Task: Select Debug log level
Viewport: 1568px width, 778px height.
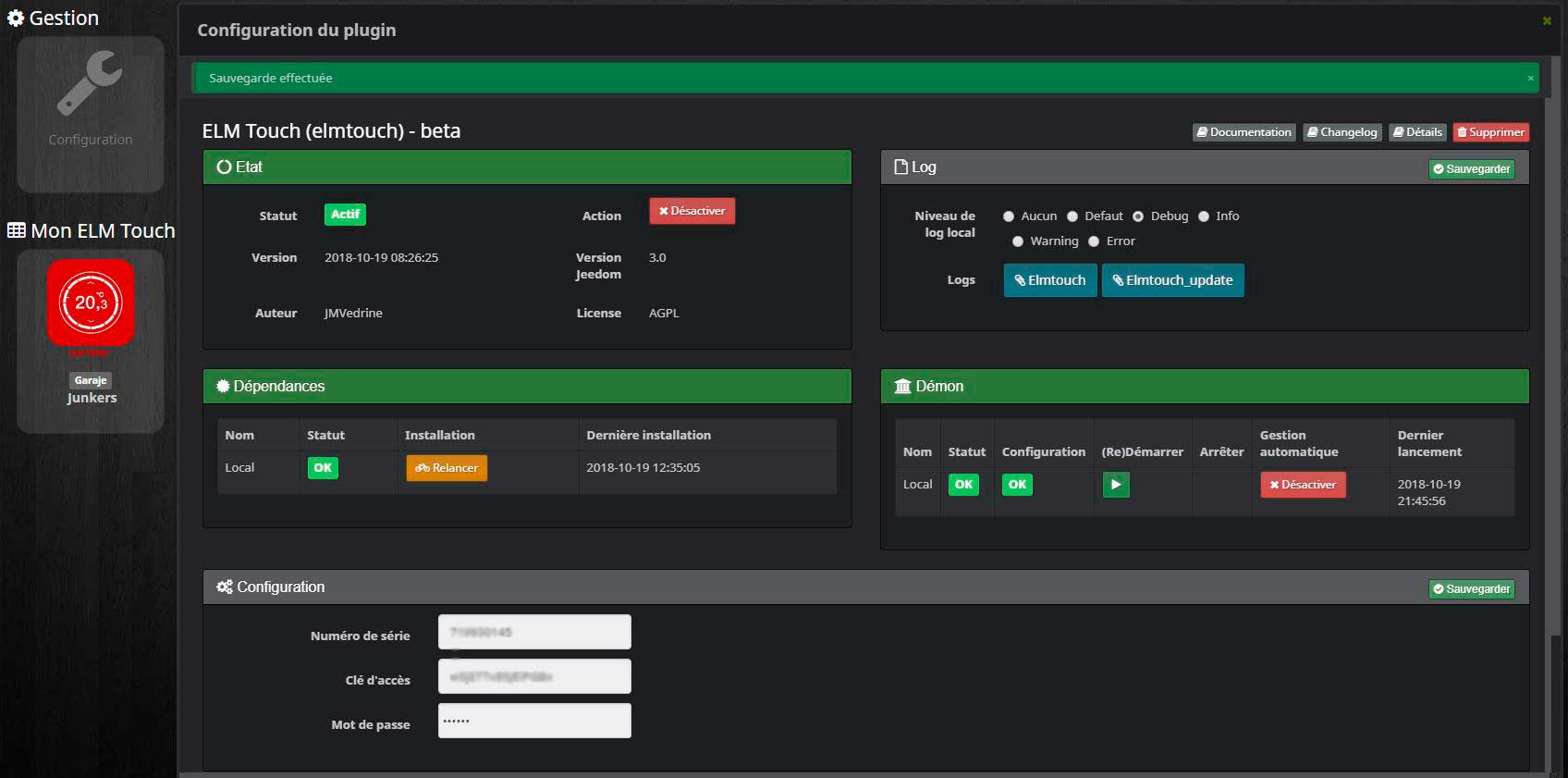Action: (x=1138, y=216)
